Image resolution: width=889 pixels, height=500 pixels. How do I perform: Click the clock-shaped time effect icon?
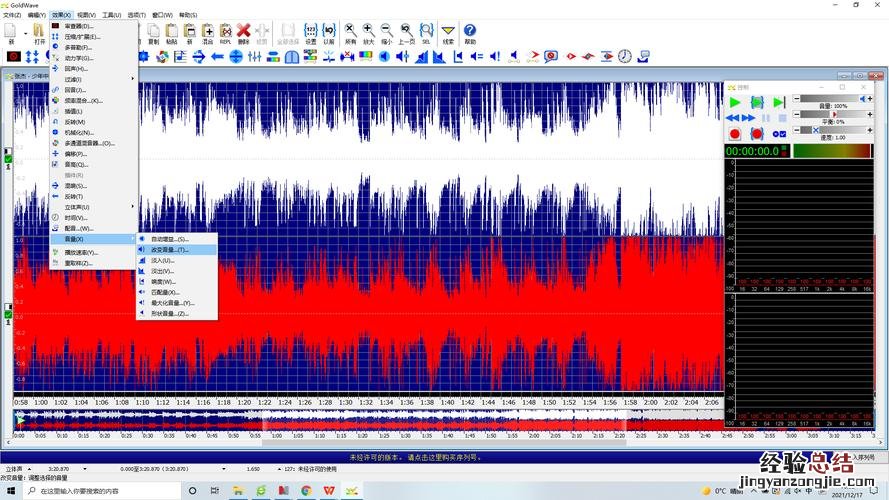click(x=56, y=217)
